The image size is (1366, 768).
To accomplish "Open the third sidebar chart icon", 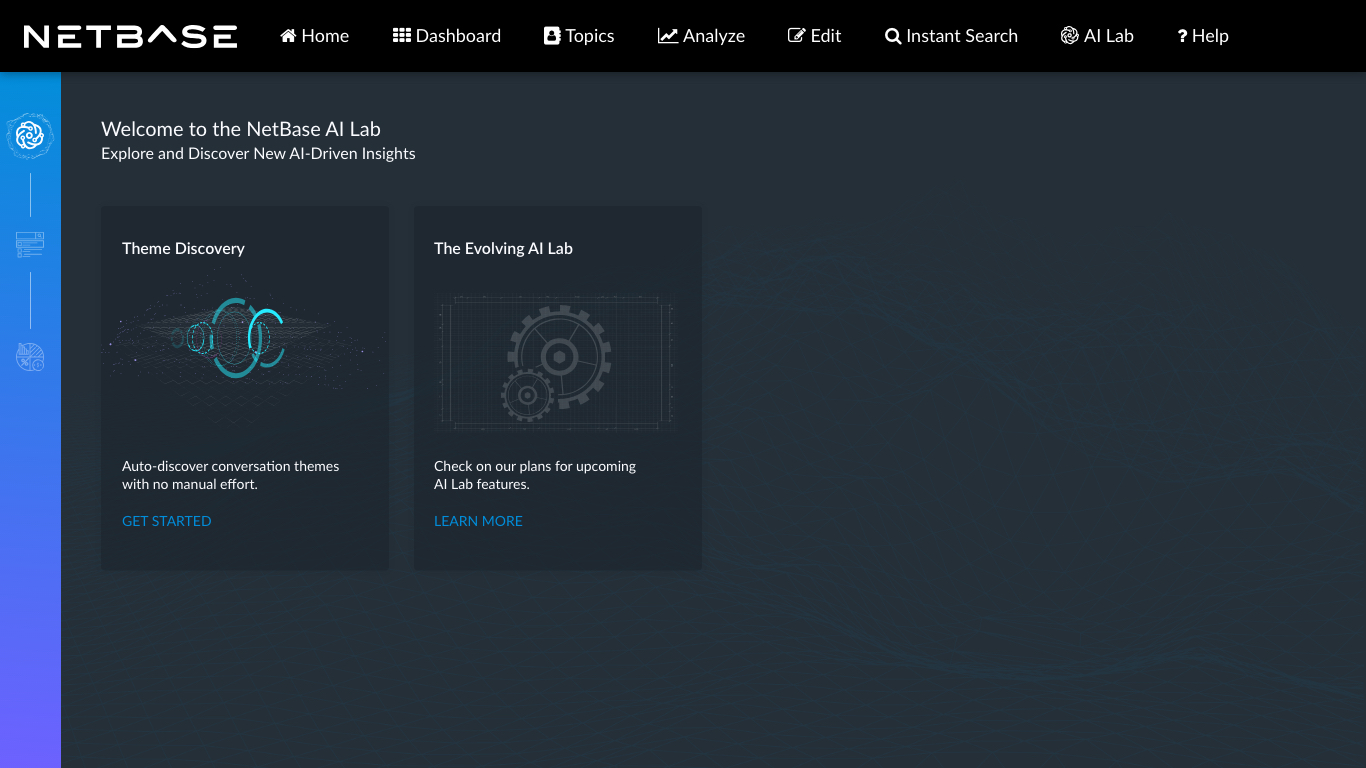I will 30,357.
